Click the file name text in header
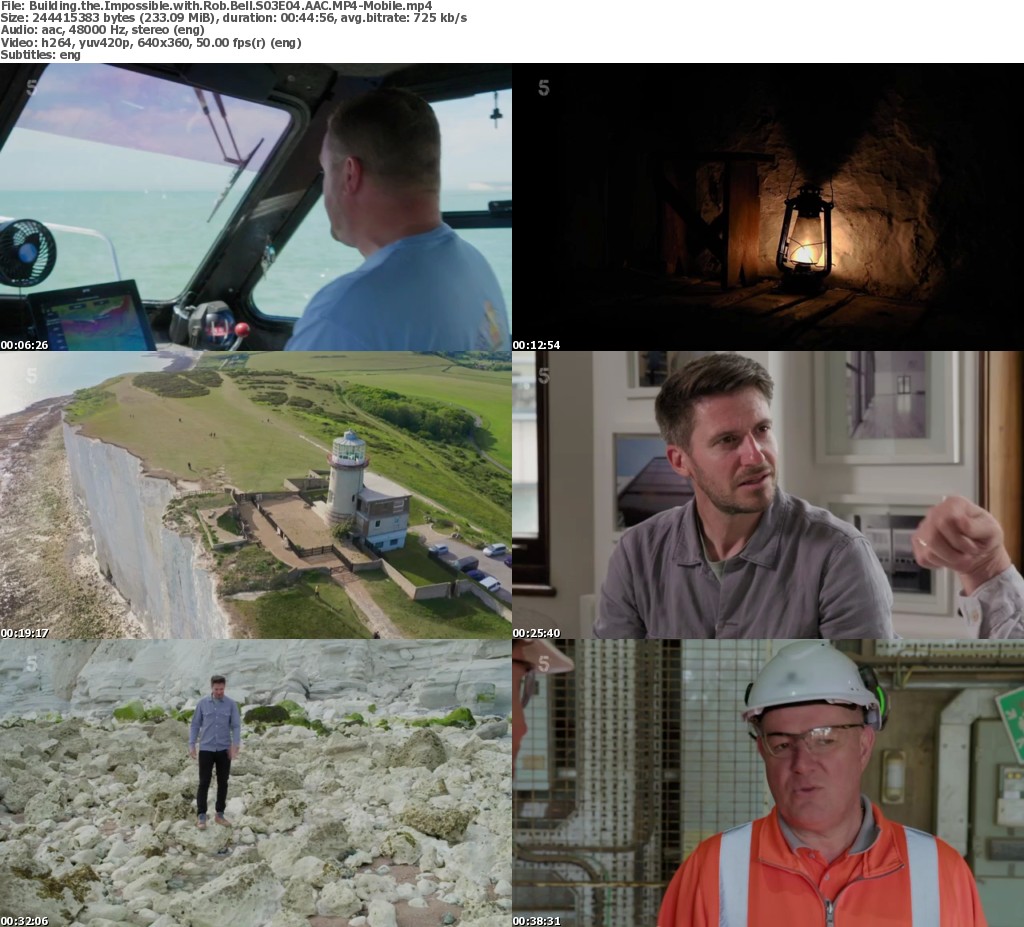This screenshot has height=927, width=1024. point(216,6)
